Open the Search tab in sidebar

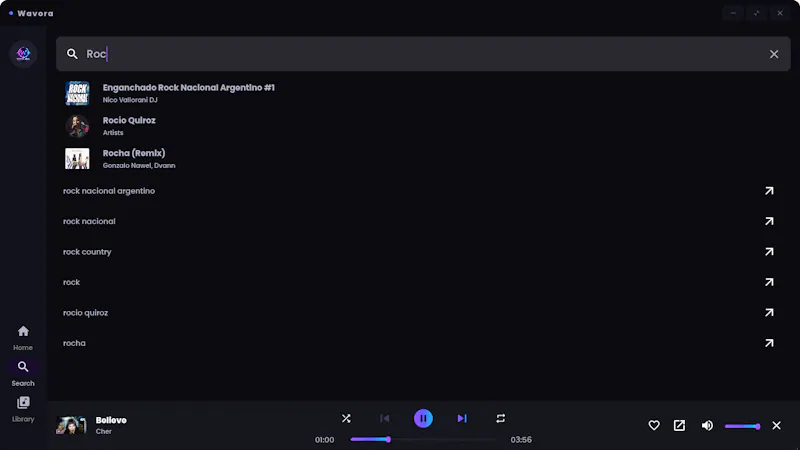[x=23, y=373]
